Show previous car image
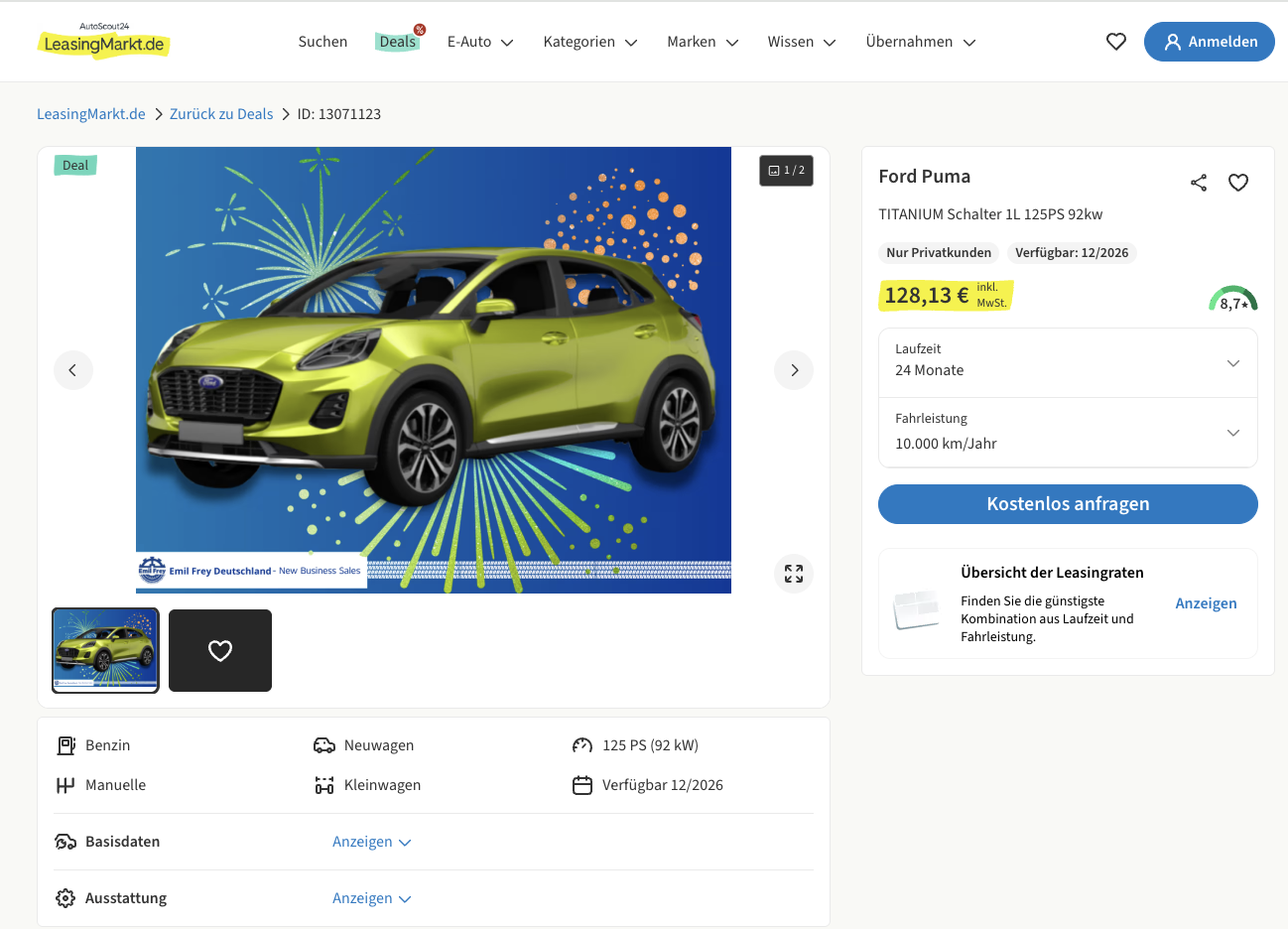 [73, 370]
